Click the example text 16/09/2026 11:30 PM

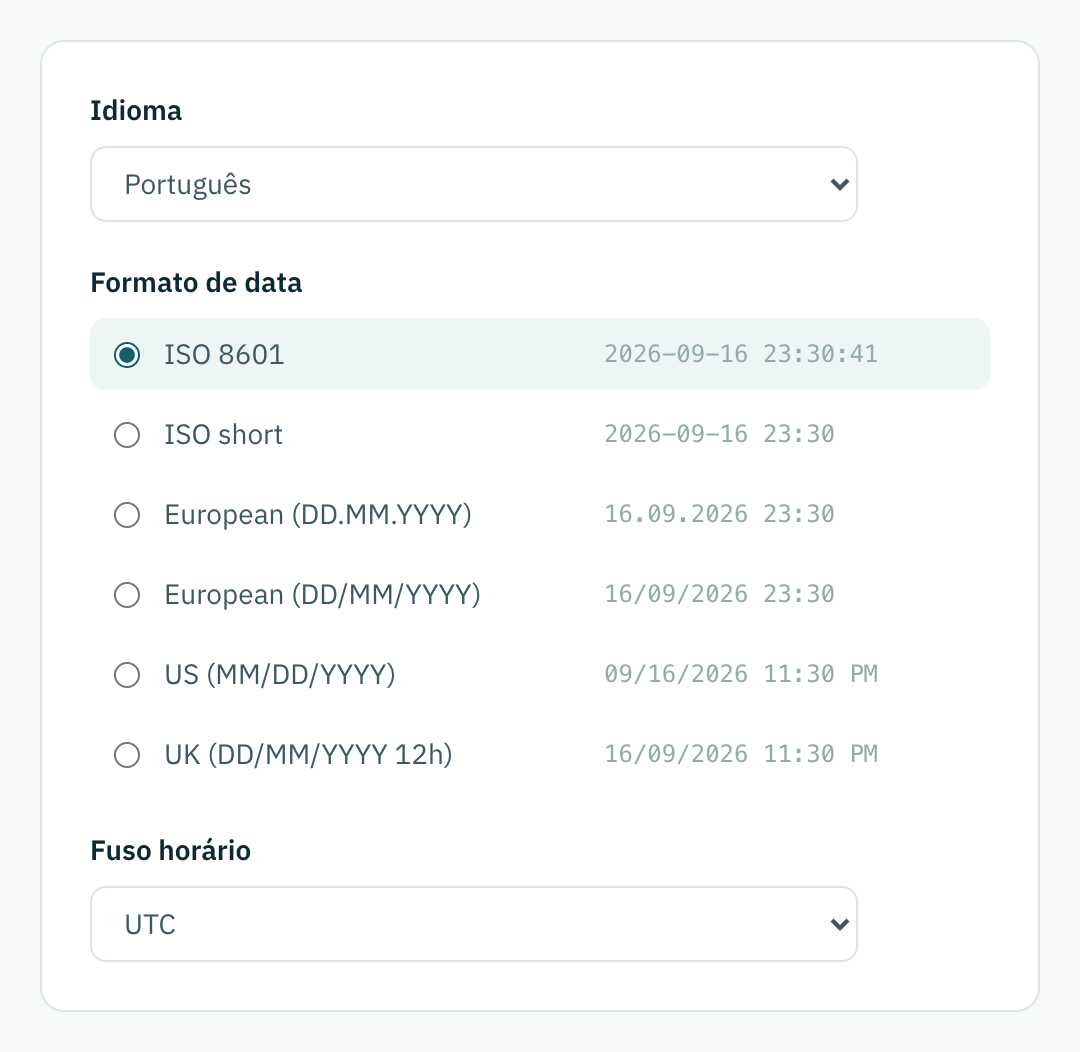tap(741, 754)
